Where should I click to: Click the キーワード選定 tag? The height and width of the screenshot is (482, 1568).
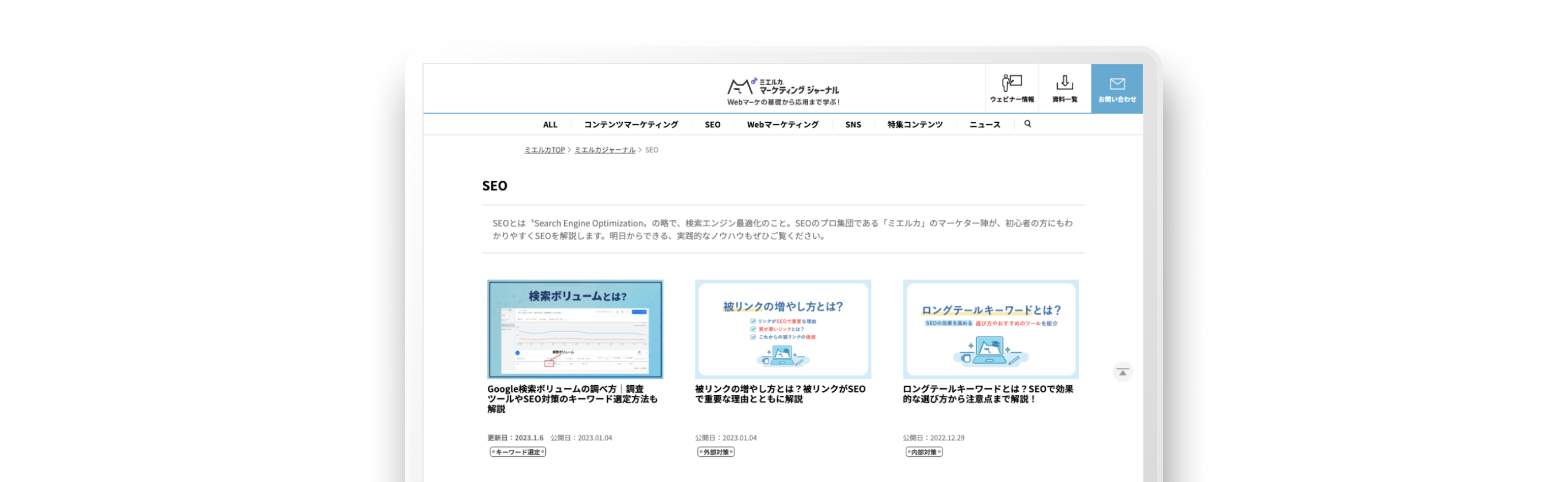[517, 452]
